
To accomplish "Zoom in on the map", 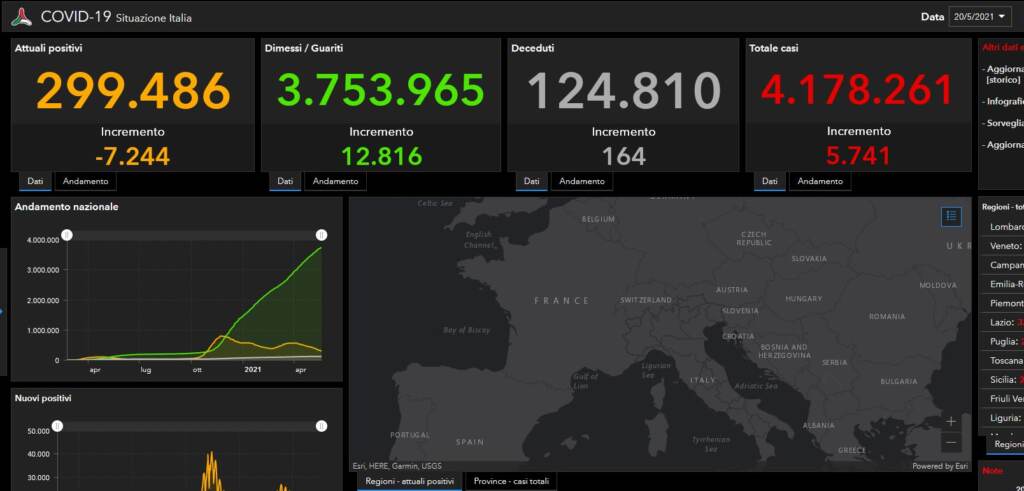I will click(950, 422).
